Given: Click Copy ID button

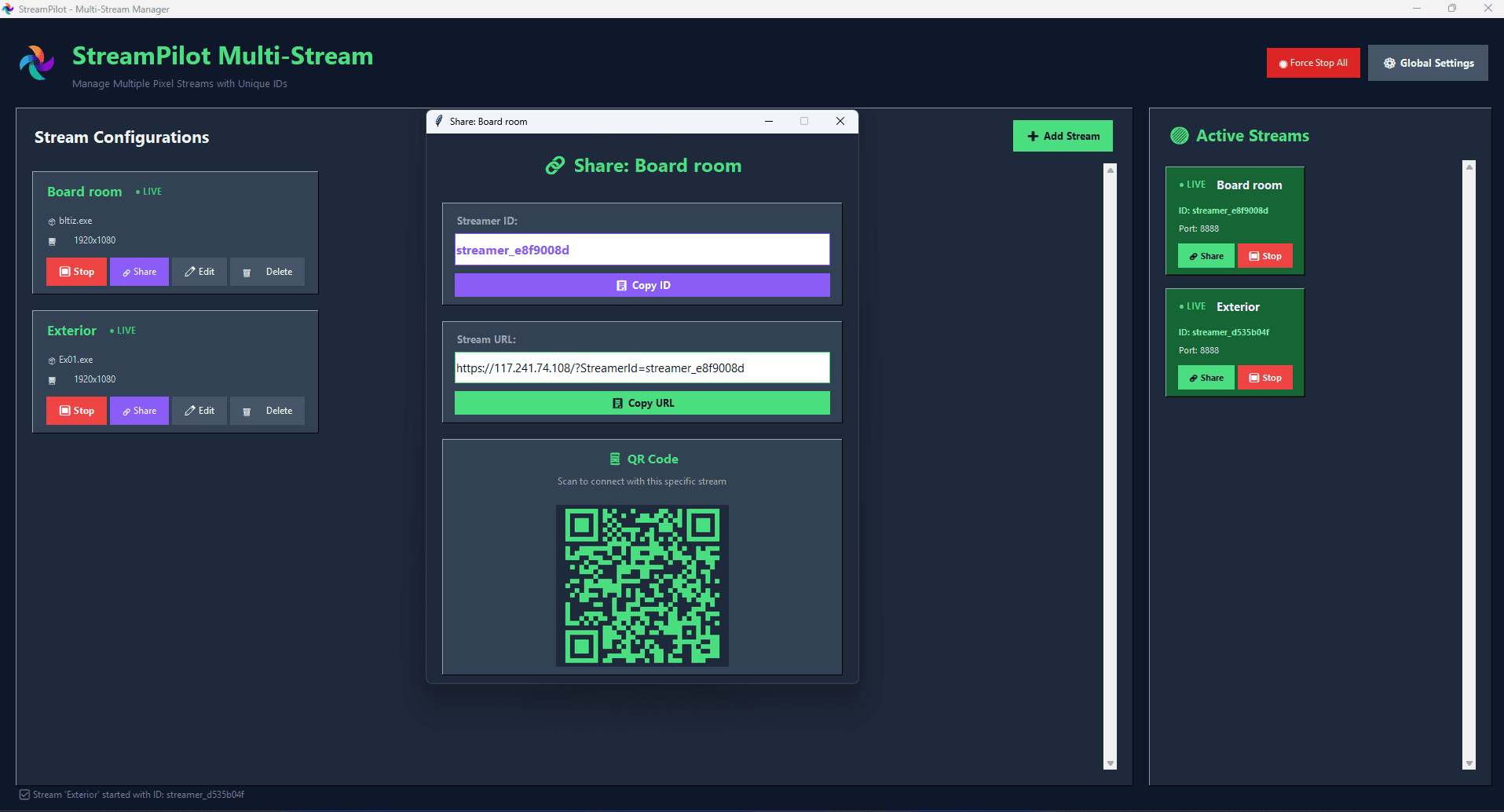Looking at the screenshot, I should click(642, 285).
